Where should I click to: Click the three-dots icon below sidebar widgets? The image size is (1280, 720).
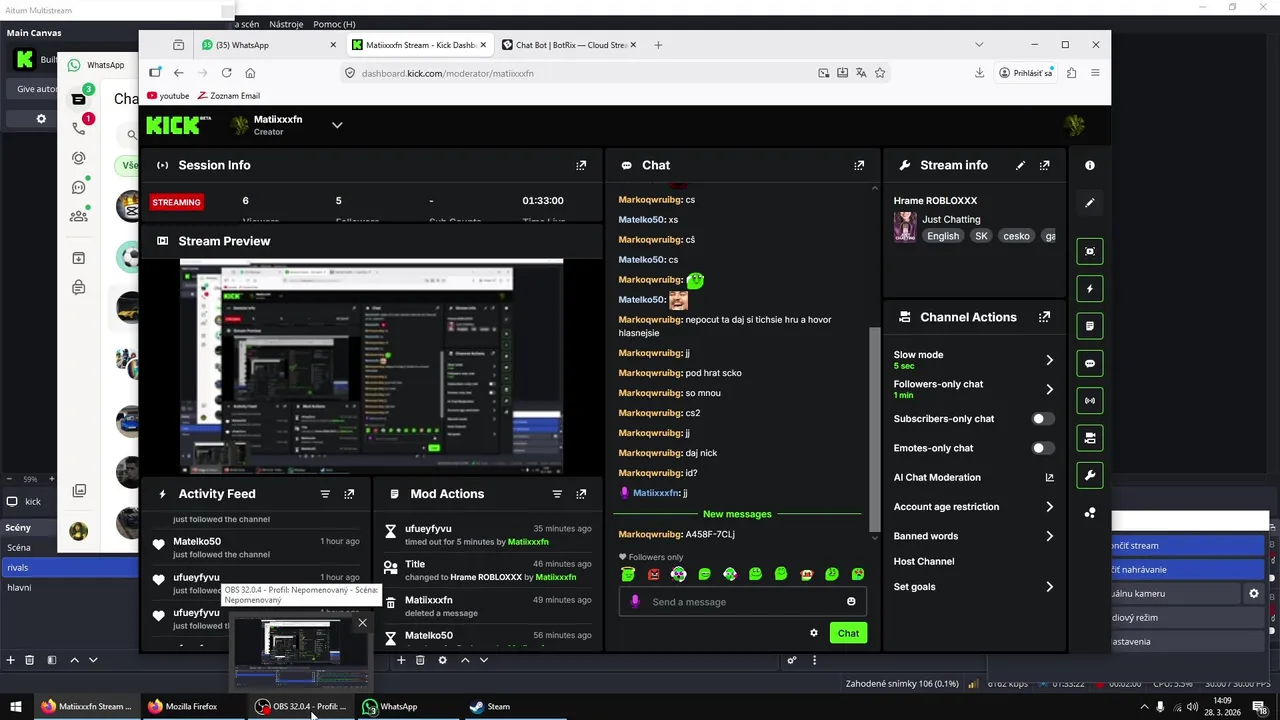pos(1090,513)
